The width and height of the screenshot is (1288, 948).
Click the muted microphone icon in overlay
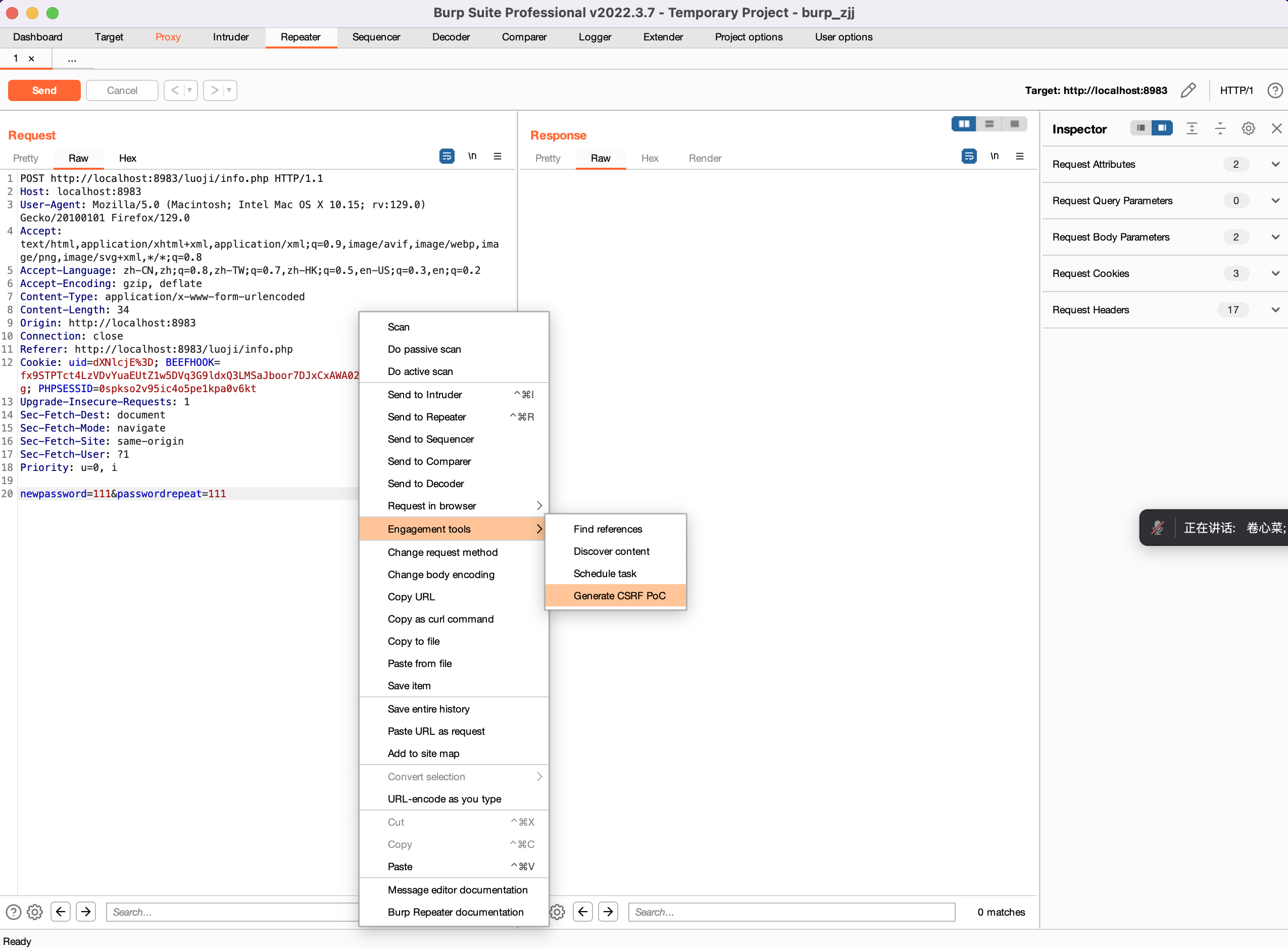[x=1158, y=528]
